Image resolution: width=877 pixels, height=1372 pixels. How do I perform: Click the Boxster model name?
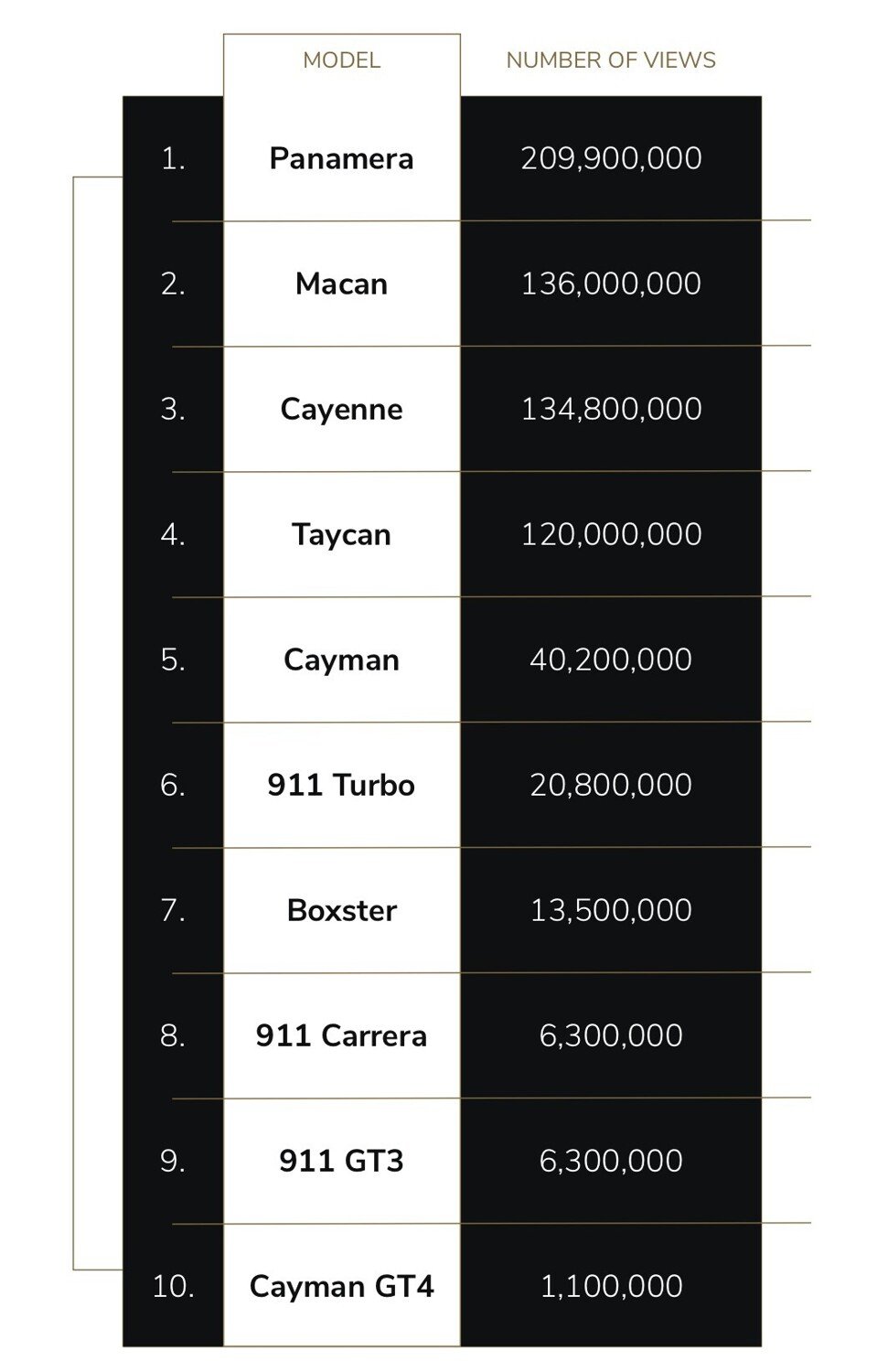tap(341, 910)
